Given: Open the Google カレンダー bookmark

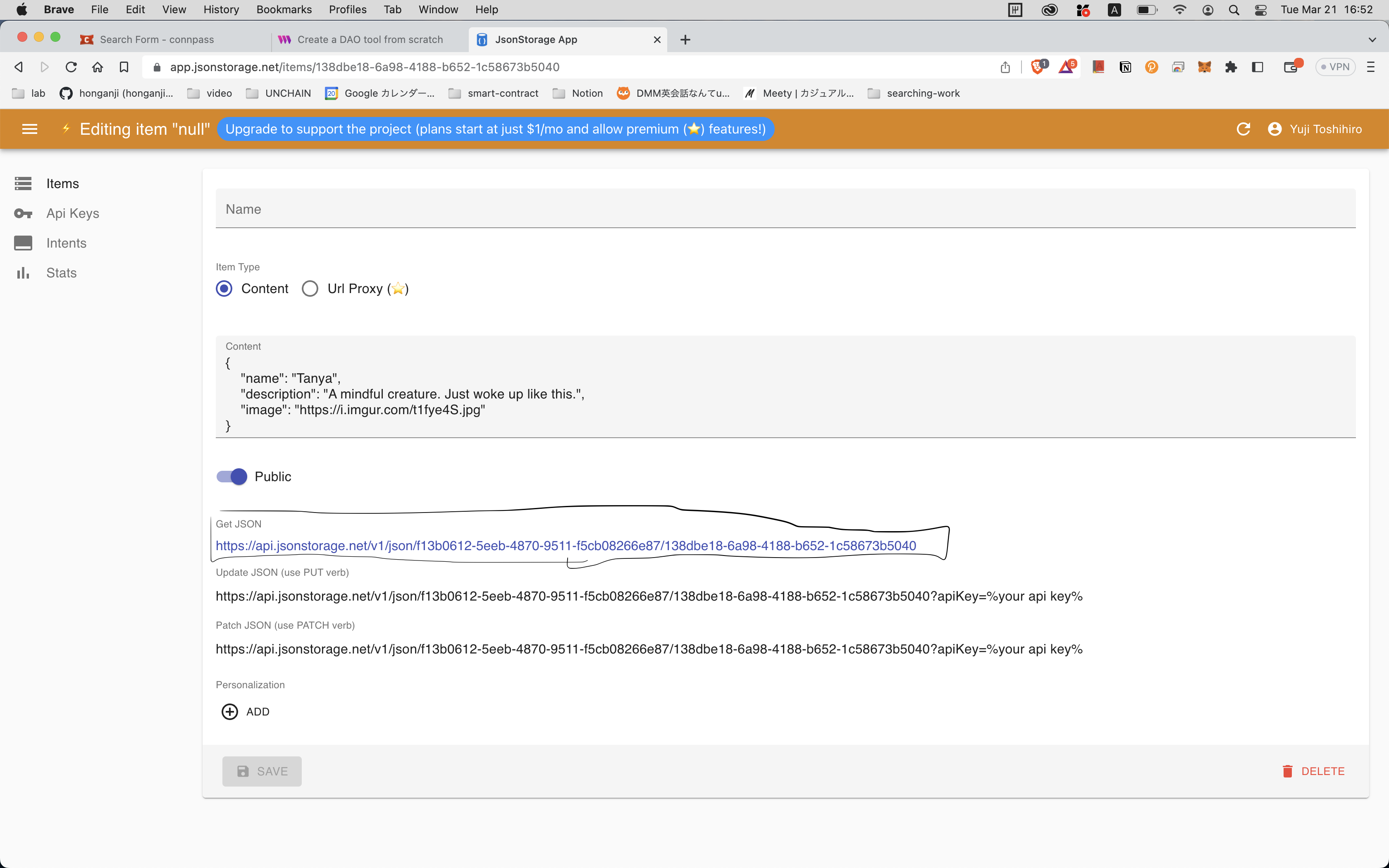Looking at the screenshot, I should [x=380, y=93].
